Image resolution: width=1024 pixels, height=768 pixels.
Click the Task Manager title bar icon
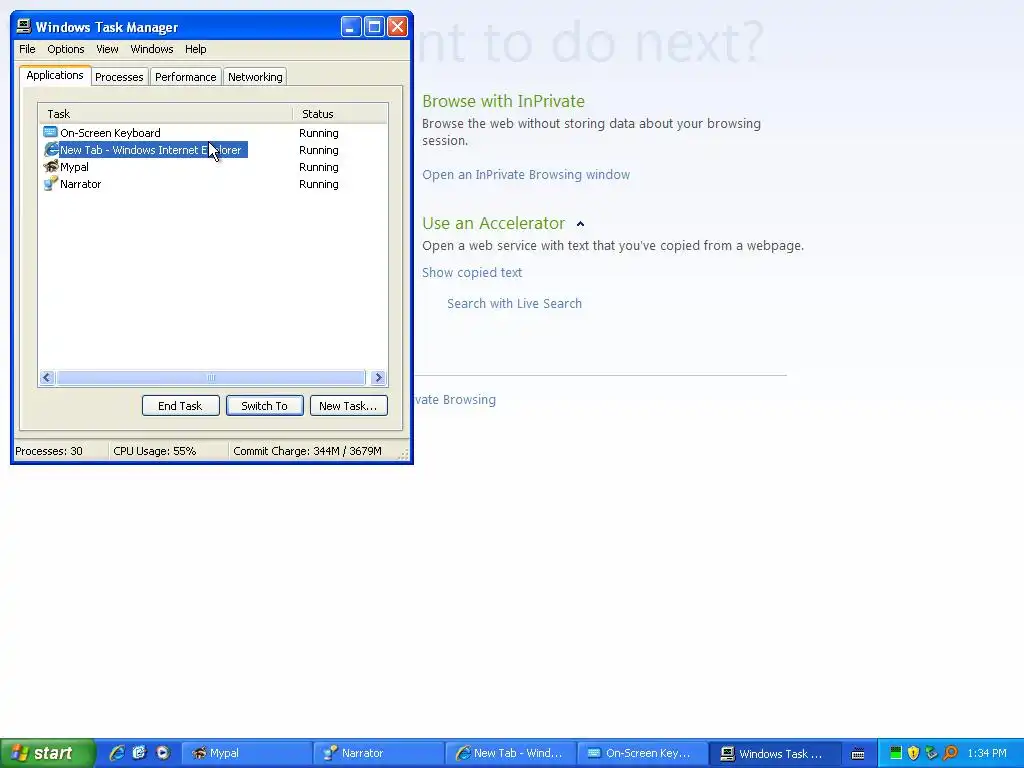24,26
